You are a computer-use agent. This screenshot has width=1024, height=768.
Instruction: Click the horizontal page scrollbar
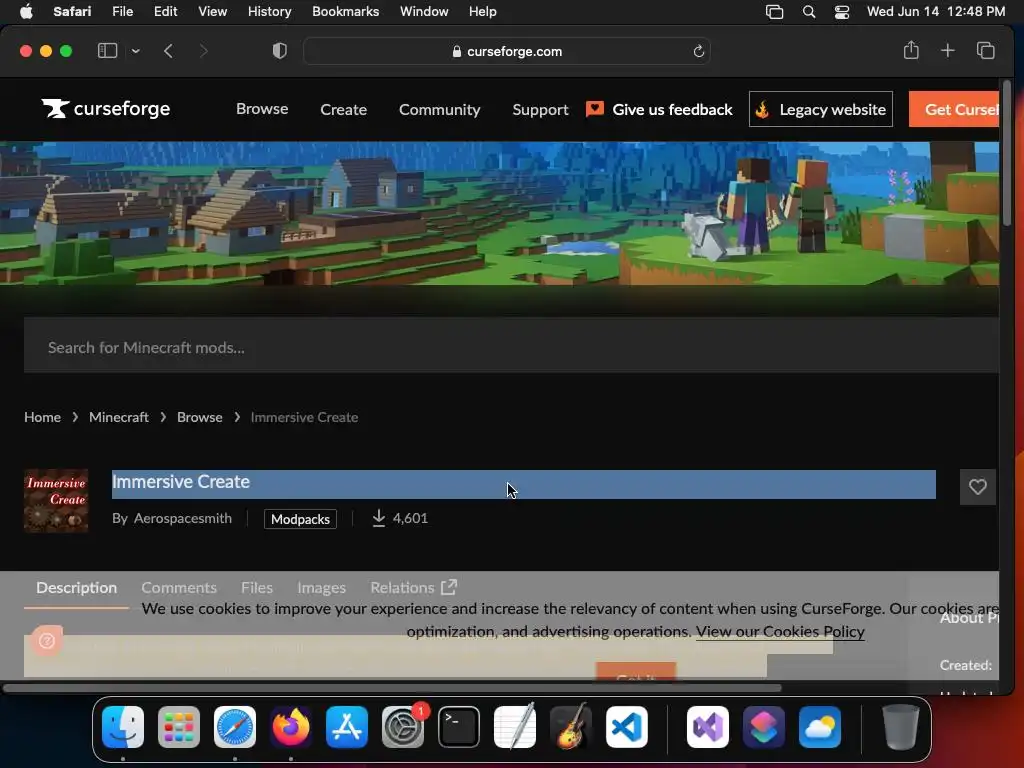[392, 688]
